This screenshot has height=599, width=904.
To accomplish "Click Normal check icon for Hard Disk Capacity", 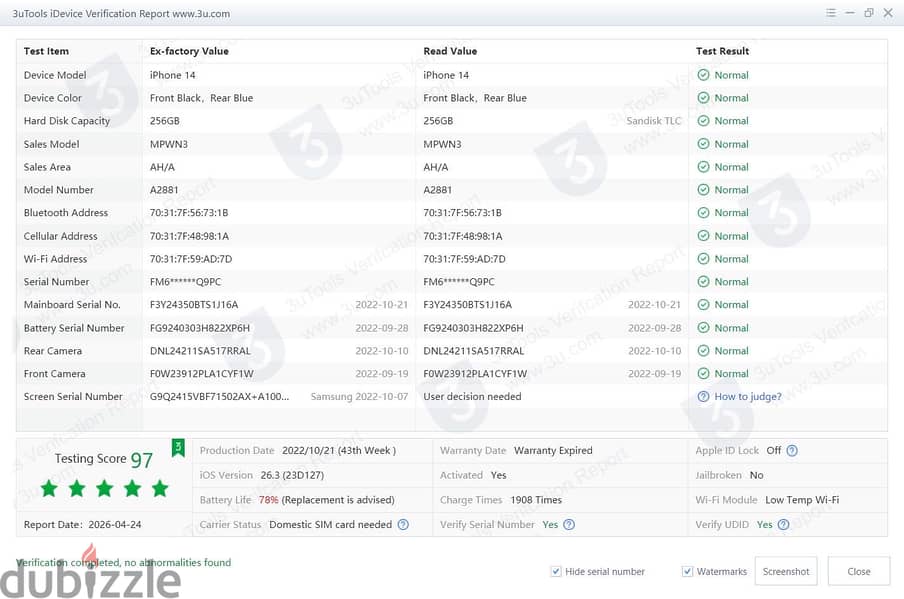I will 703,121.
